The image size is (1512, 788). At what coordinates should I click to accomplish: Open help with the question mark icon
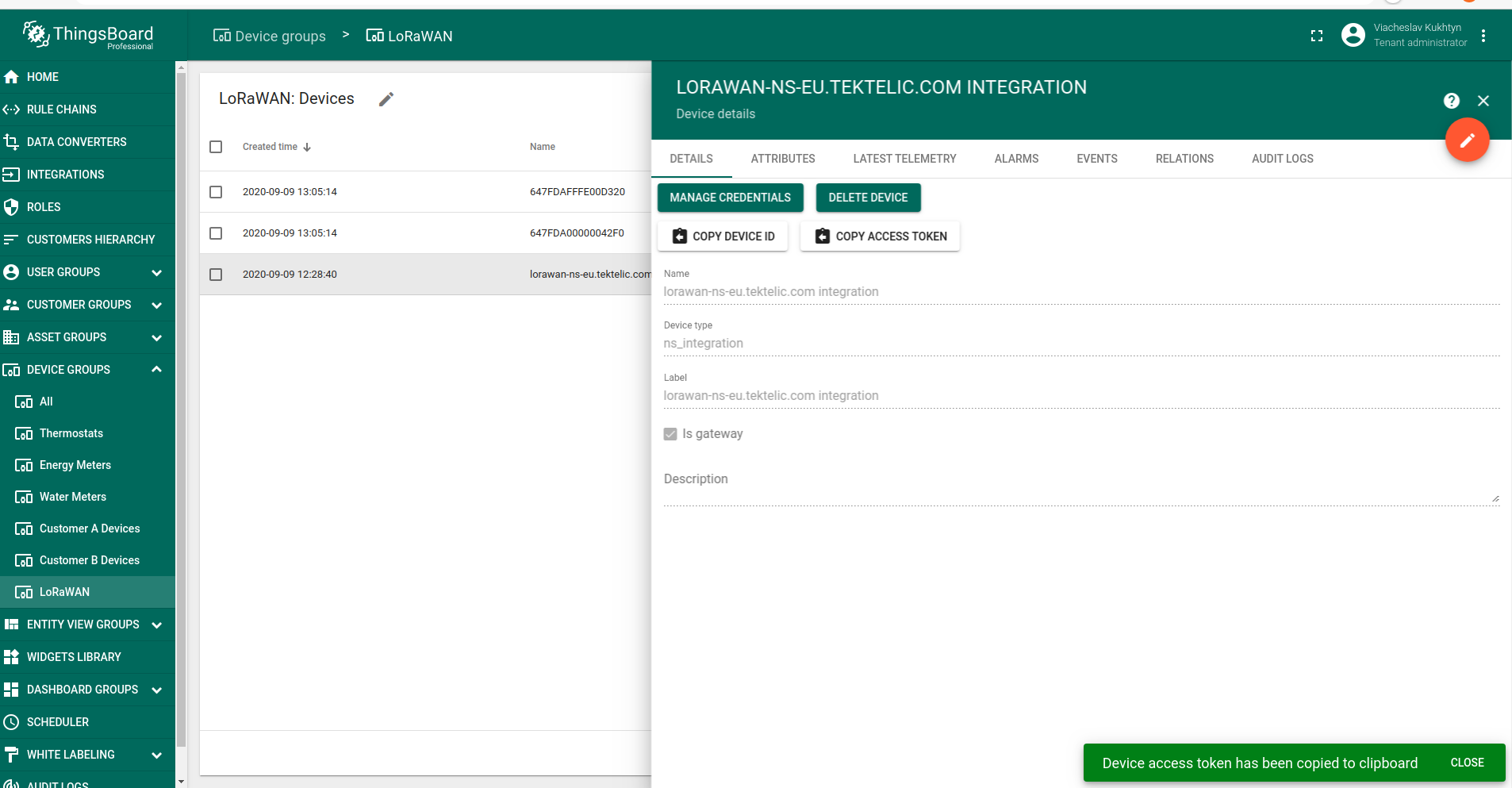point(1451,101)
